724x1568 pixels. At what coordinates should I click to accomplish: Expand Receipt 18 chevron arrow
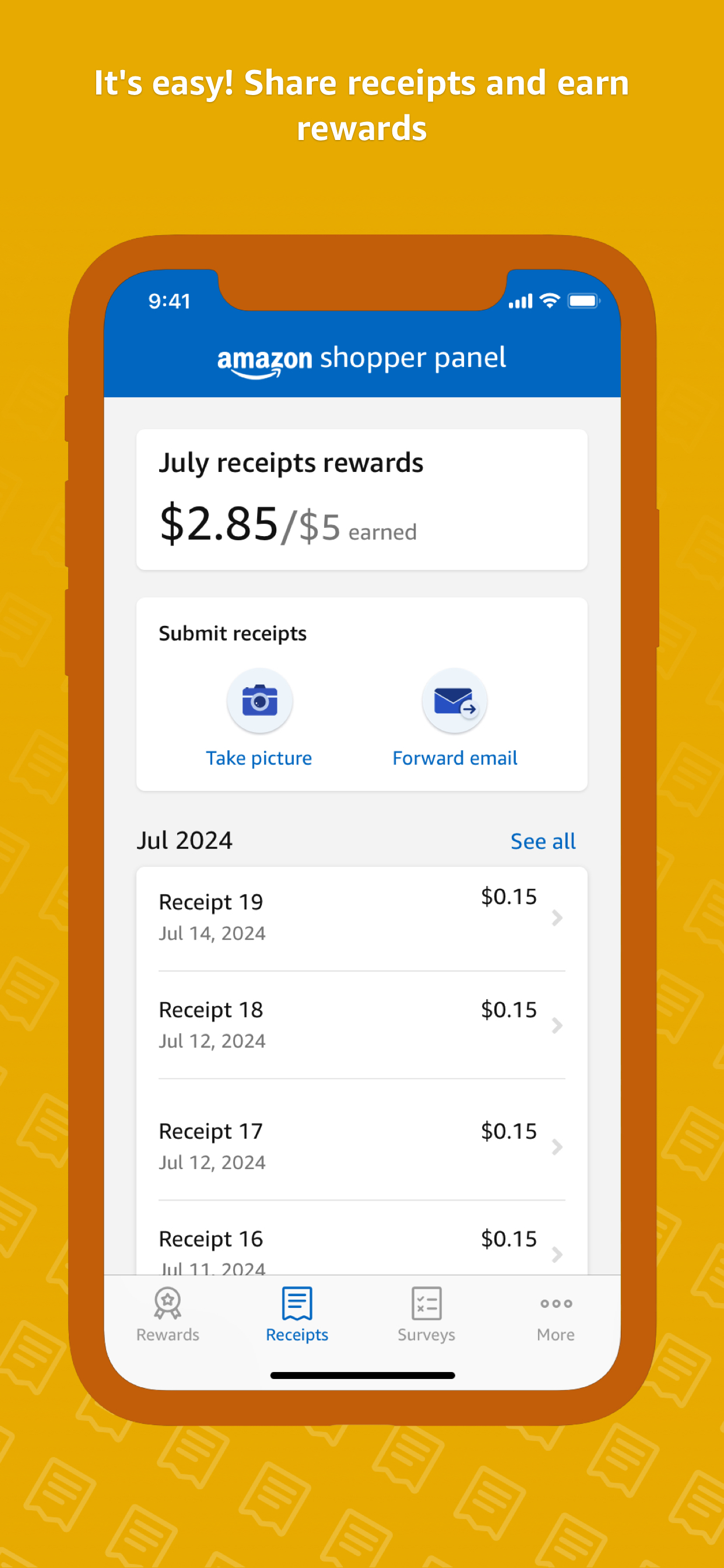coord(556,1025)
